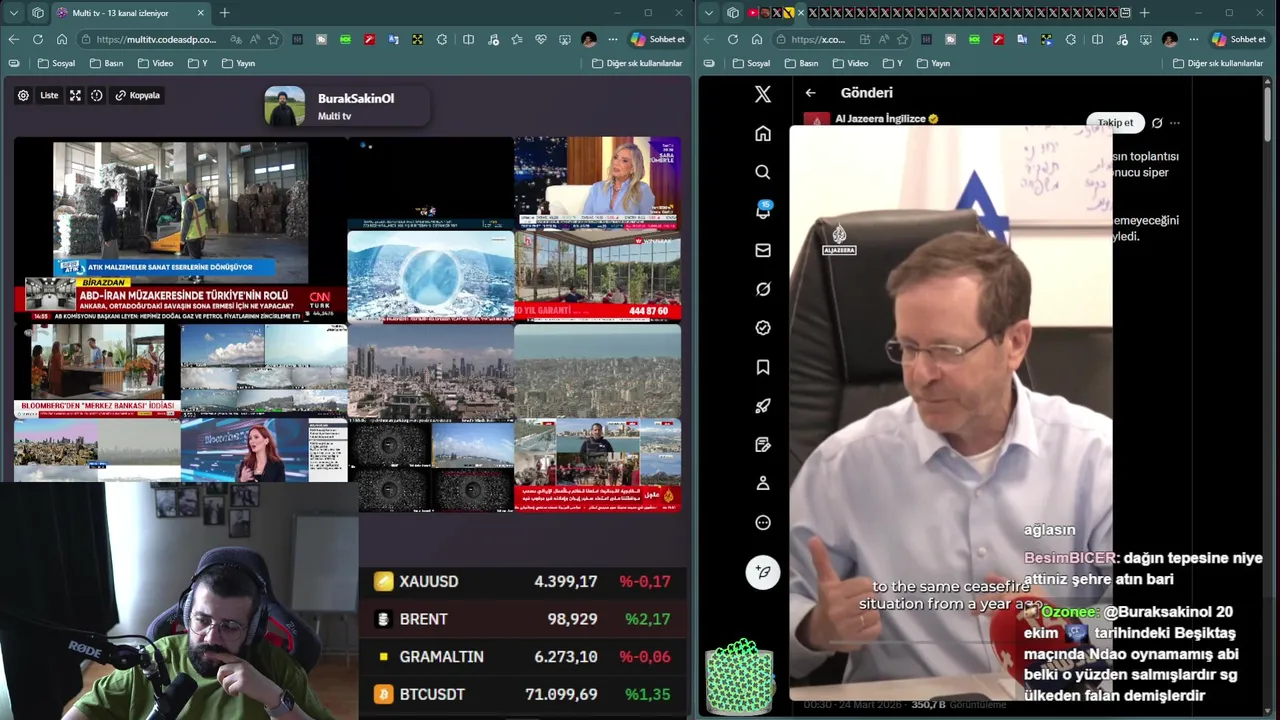This screenshot has height=720, width=1280.
Task: Click Sohbet et Copilot in right window
Action: 1238,39
